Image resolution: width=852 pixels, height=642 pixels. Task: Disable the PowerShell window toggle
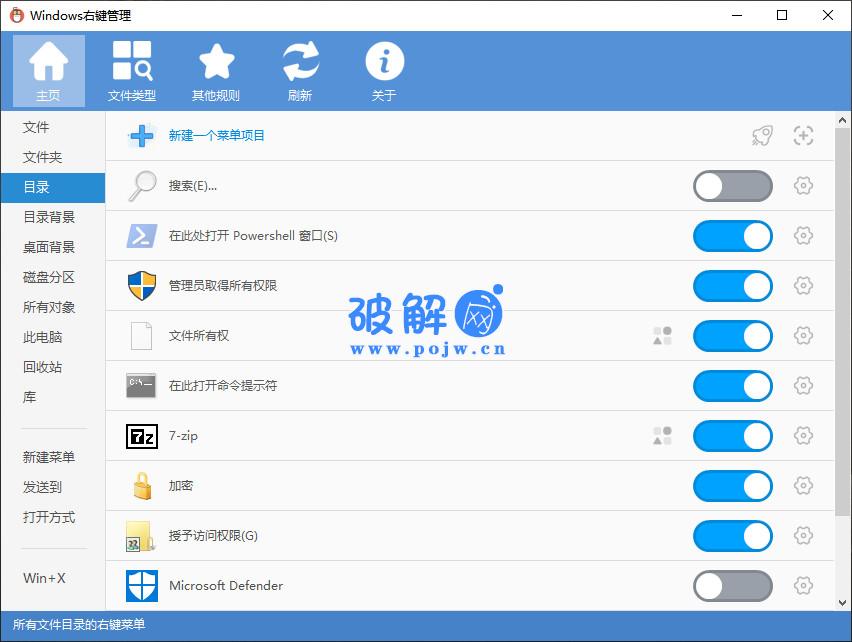click(x=732, y=236)
